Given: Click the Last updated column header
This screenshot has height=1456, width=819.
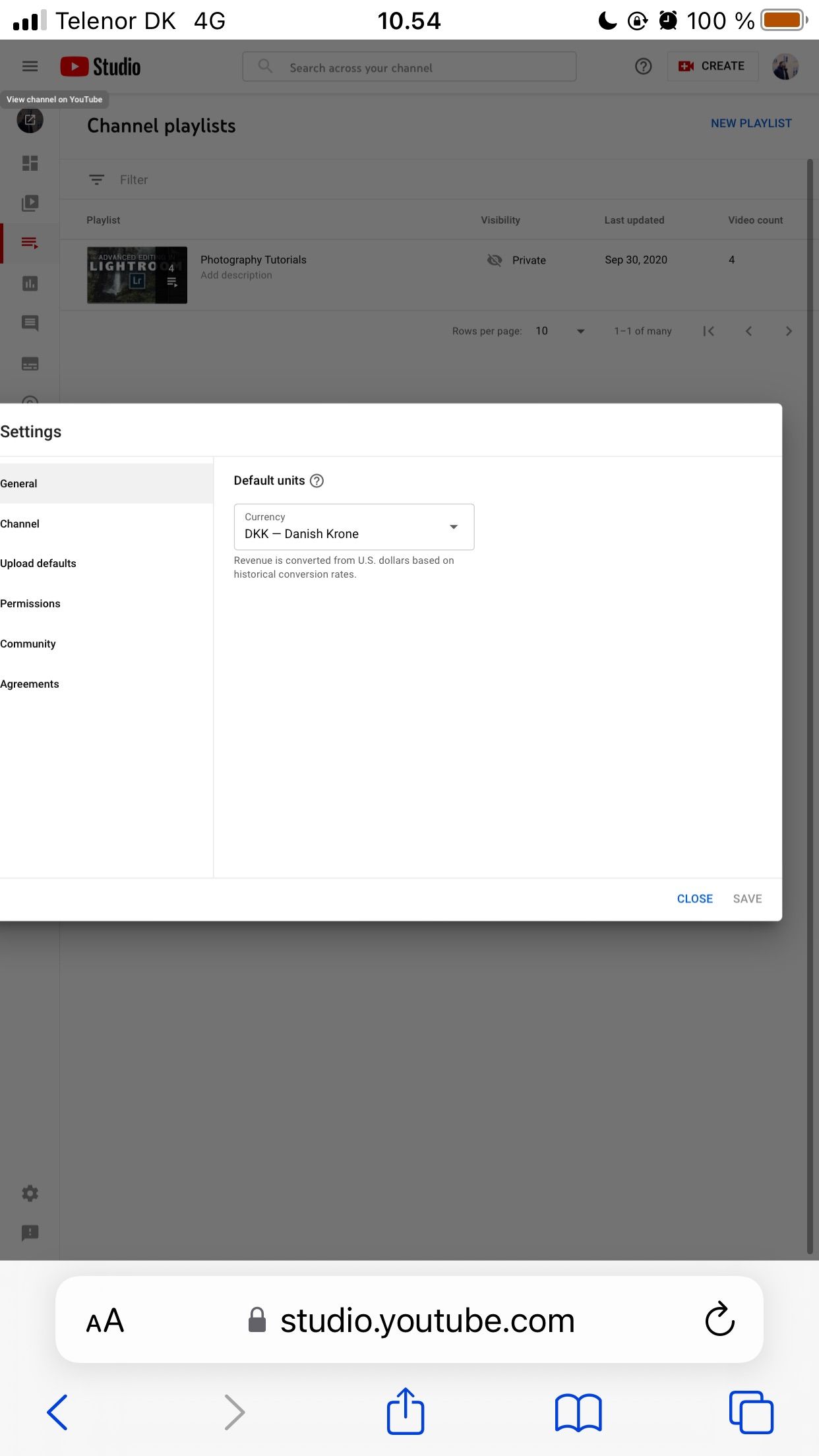Looking at the screenshot, I should coord(634,220).
